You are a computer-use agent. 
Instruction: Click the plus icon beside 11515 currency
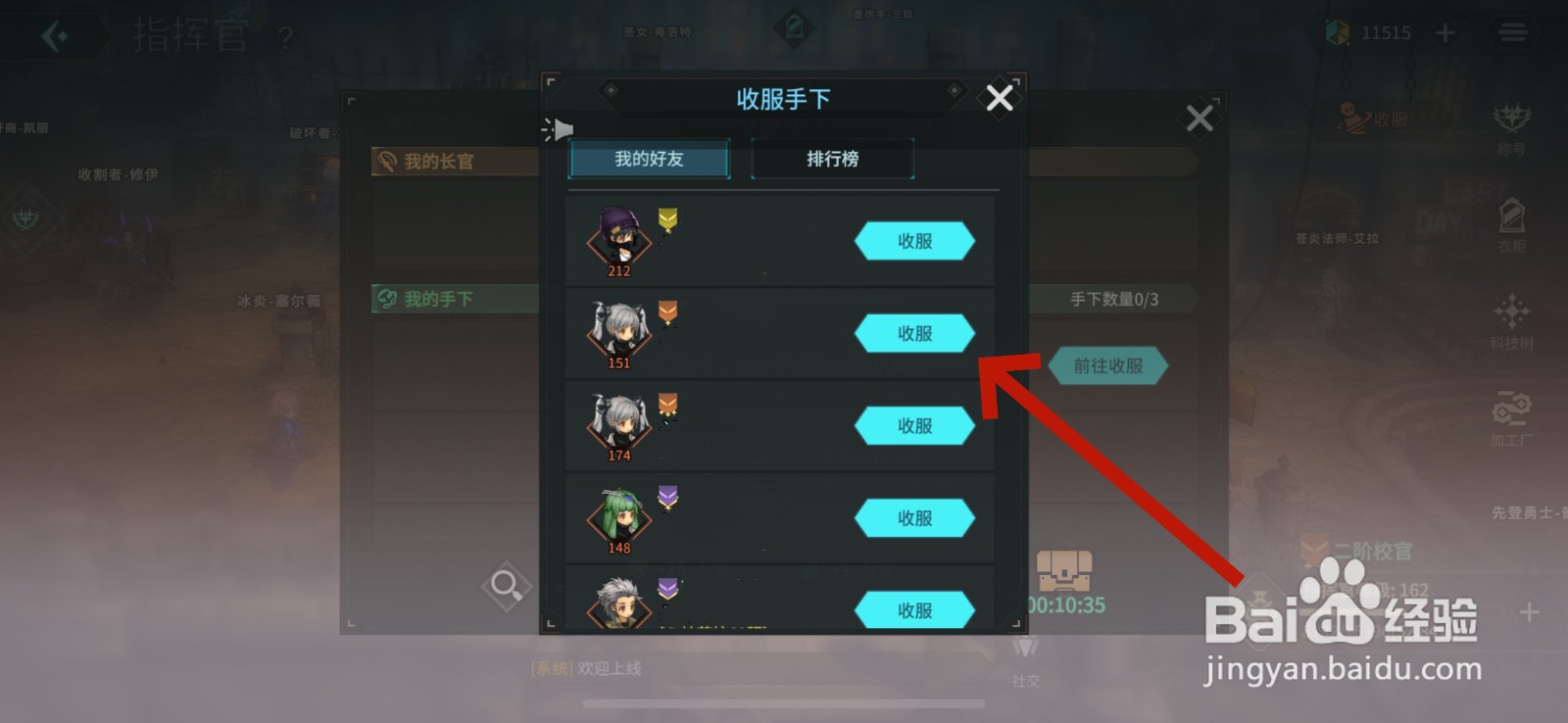(x=1445, y=33)
